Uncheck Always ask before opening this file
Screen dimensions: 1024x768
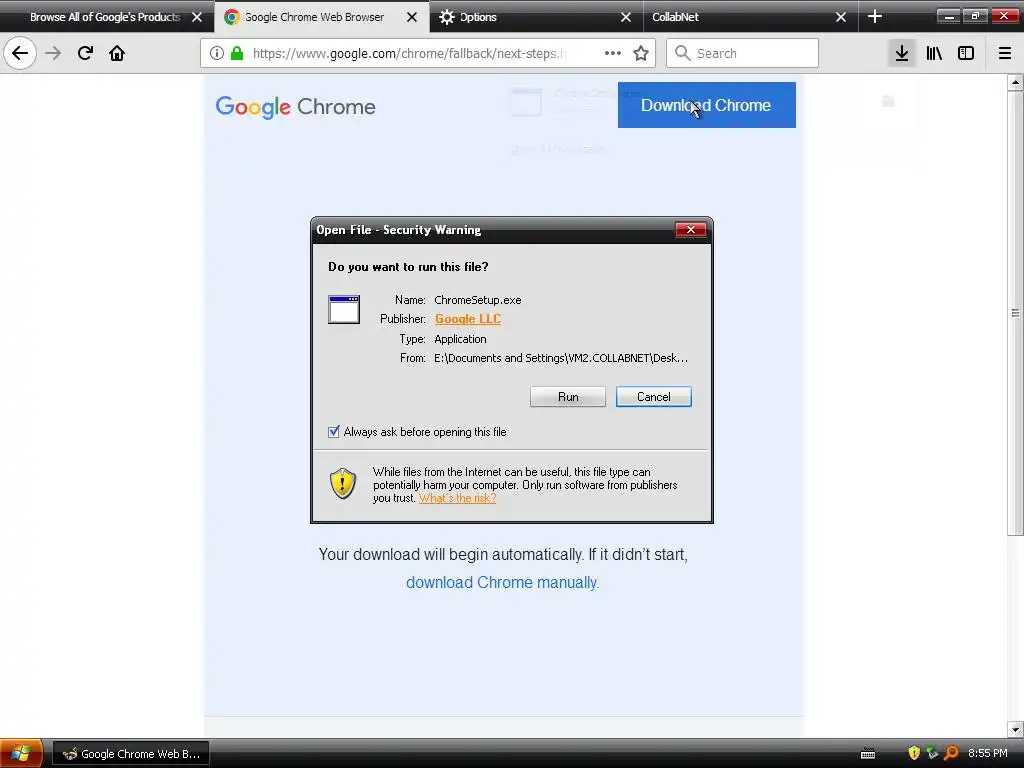[x=334, y=432]
